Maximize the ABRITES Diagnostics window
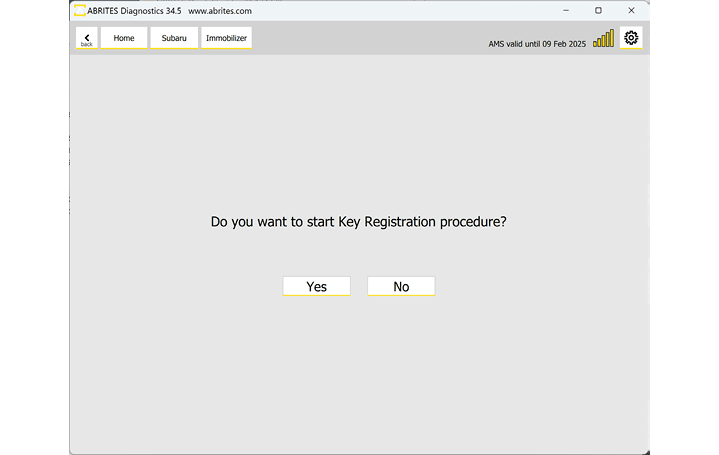 coord(598,10)
